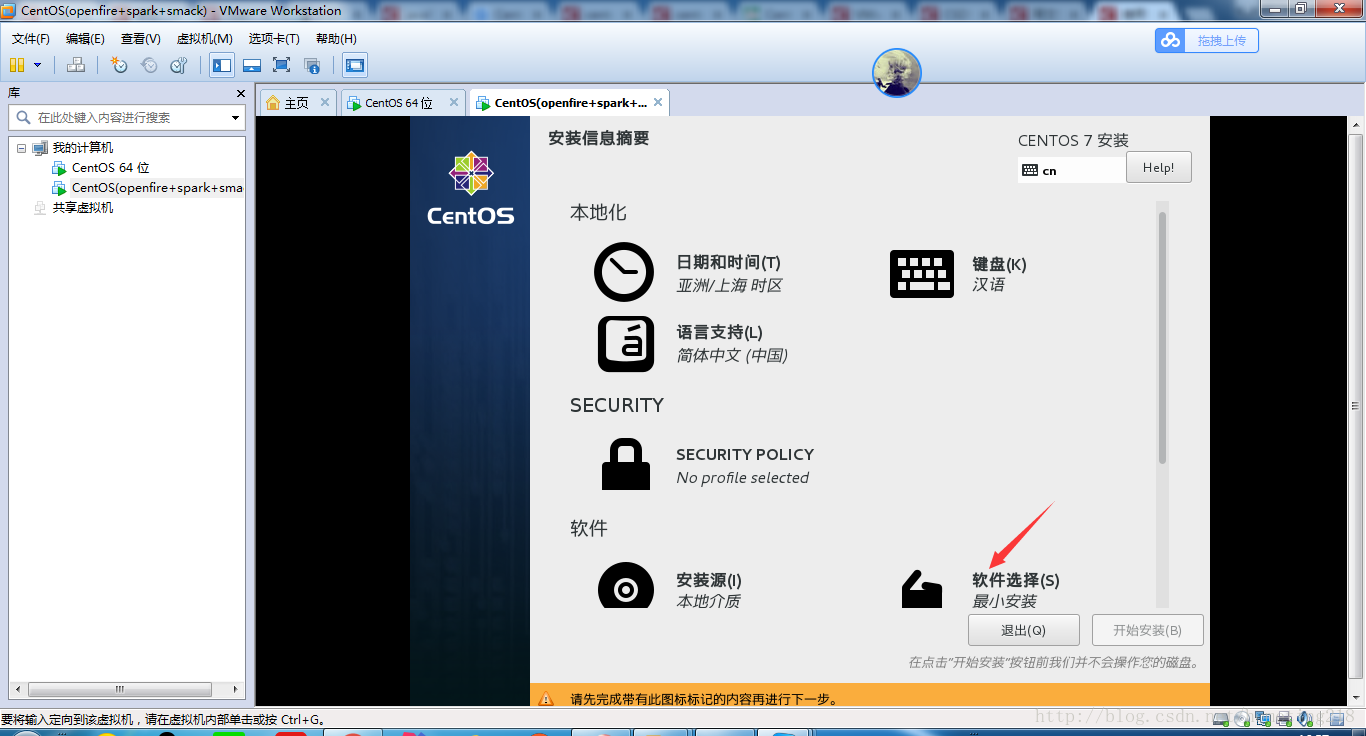This screenshot has width=1366, height=736.
Task: Click the 最小安装 text
Action: pos(1004,601)
